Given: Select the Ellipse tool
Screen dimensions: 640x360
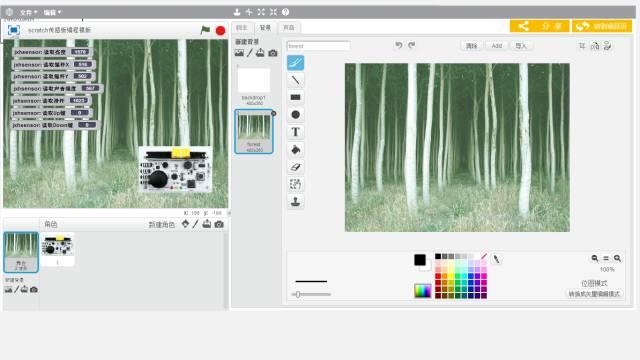Looking at the screenshot, I should pyautogui.click(x=296, y=115).
